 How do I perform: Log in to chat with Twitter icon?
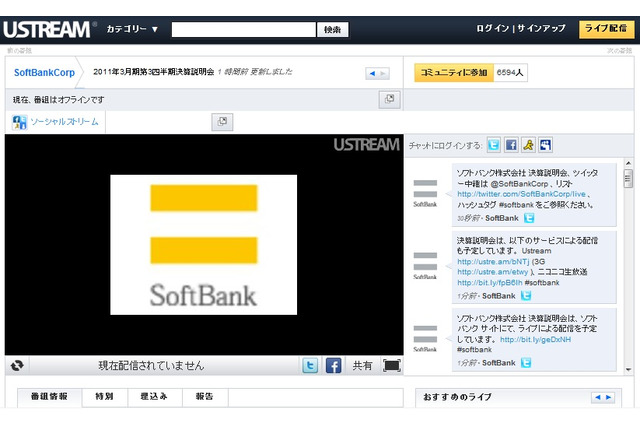tap(494, 145)
